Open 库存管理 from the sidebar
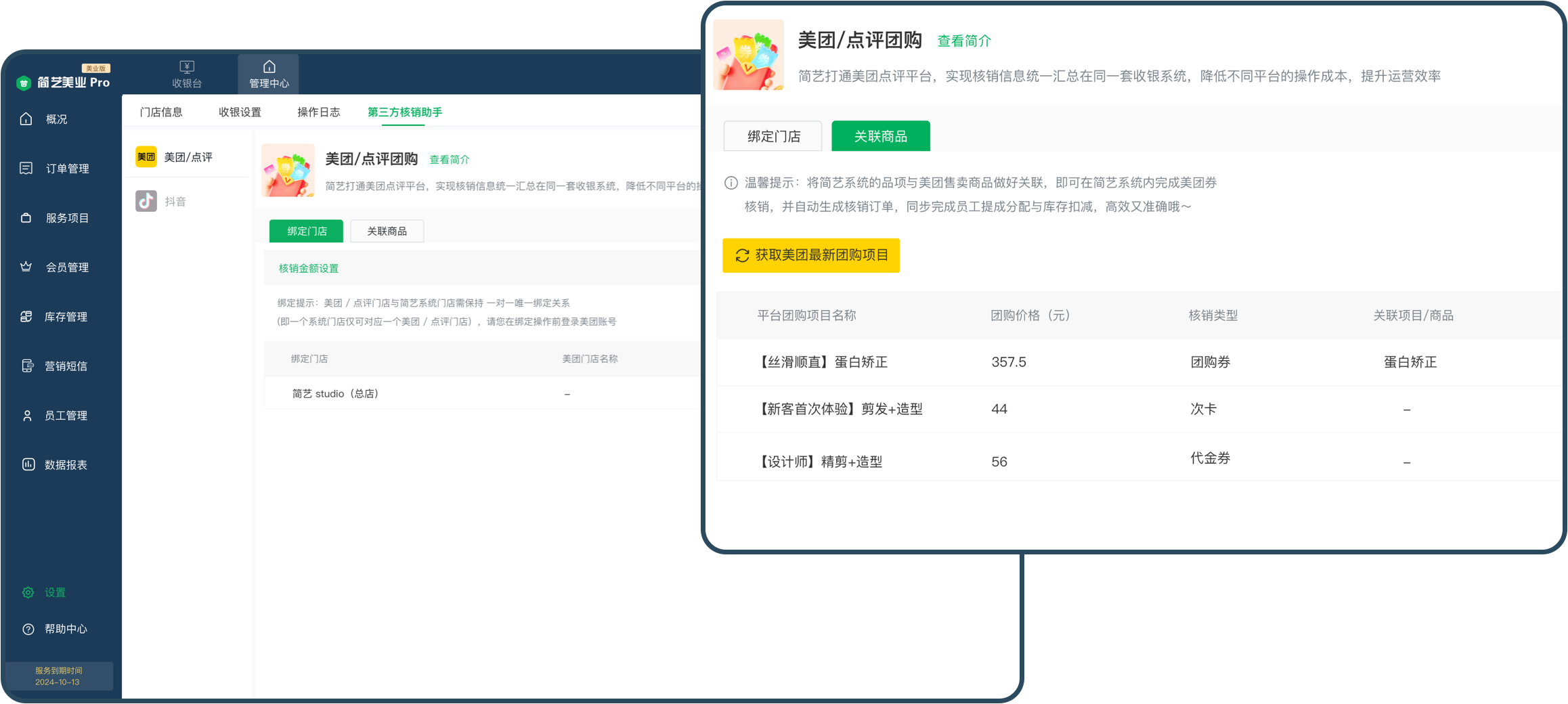Viewport: 1568px width, 704px height. 66,316
